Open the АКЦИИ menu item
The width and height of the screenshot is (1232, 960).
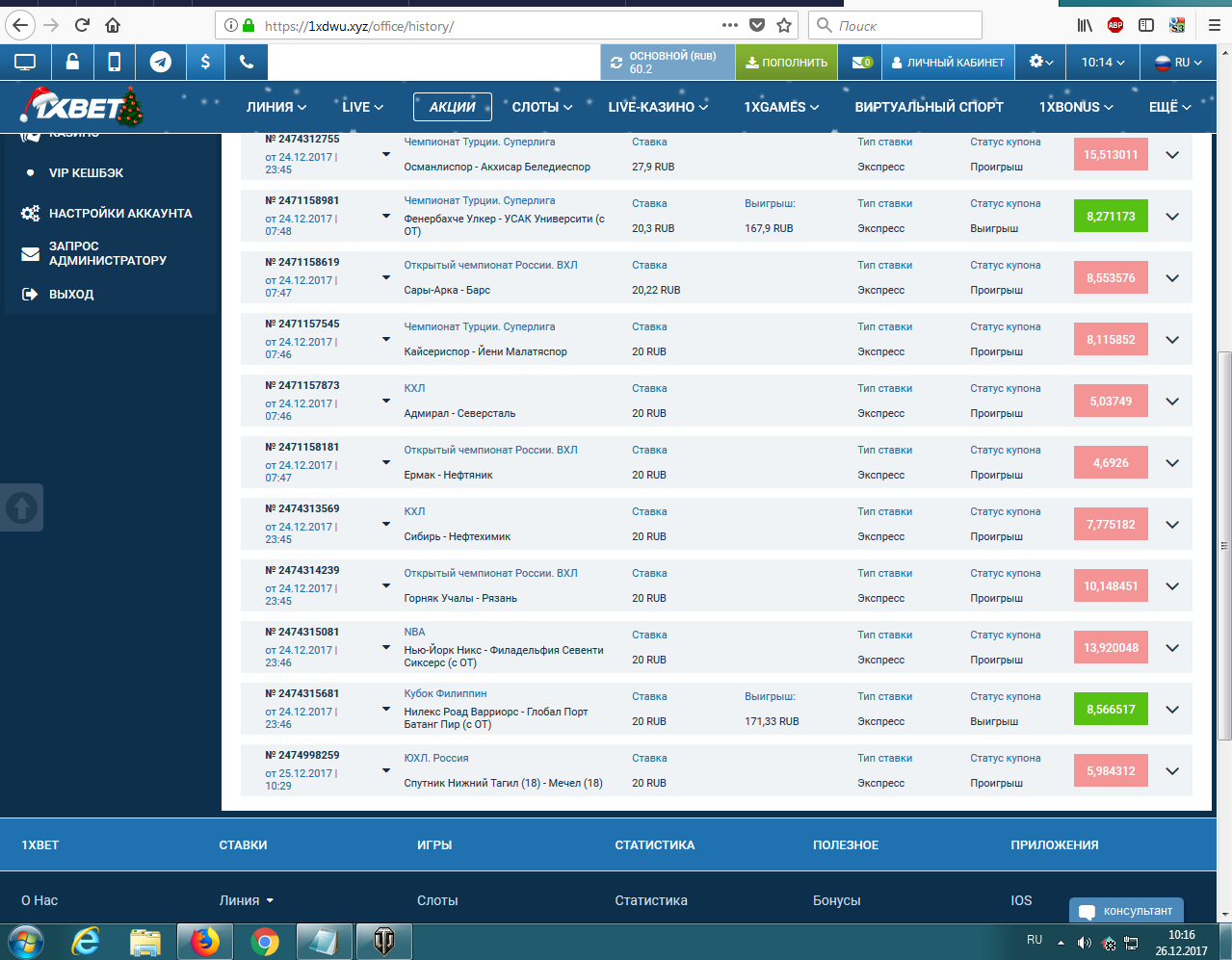[452, 107]
